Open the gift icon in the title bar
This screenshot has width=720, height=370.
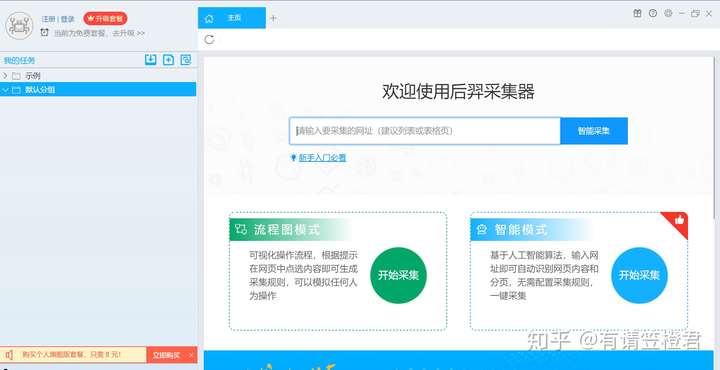tap(637, 13)
